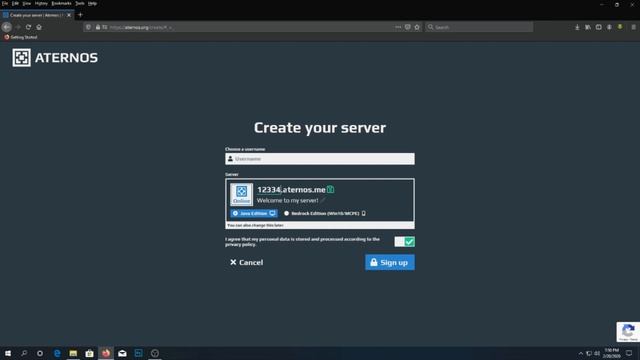Click the server status icon labeled Online
The height and width of the screenshot is (360, 640).
(241, 194)
